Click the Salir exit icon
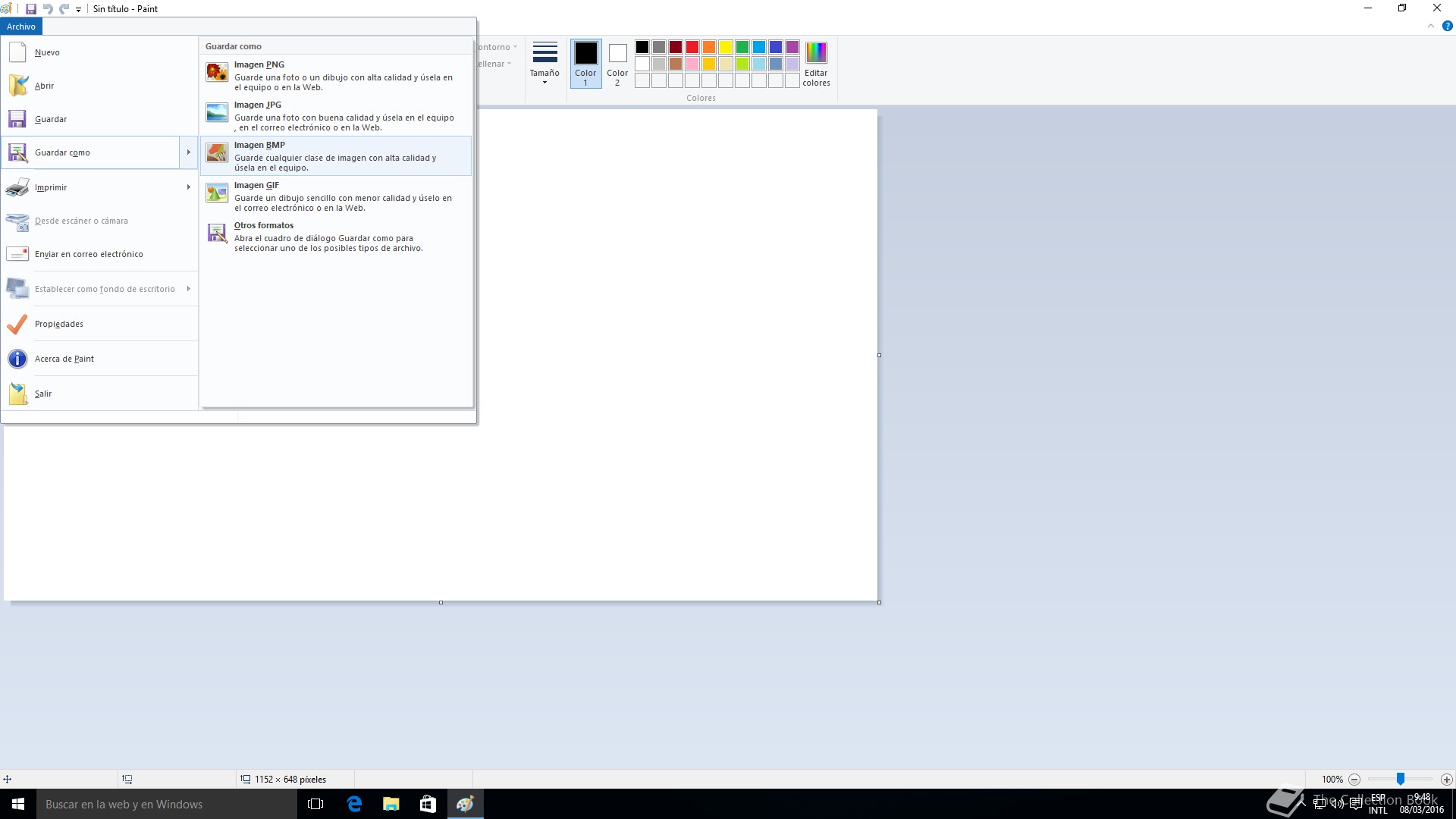1456x819 pixels. (x=17, y=394)
